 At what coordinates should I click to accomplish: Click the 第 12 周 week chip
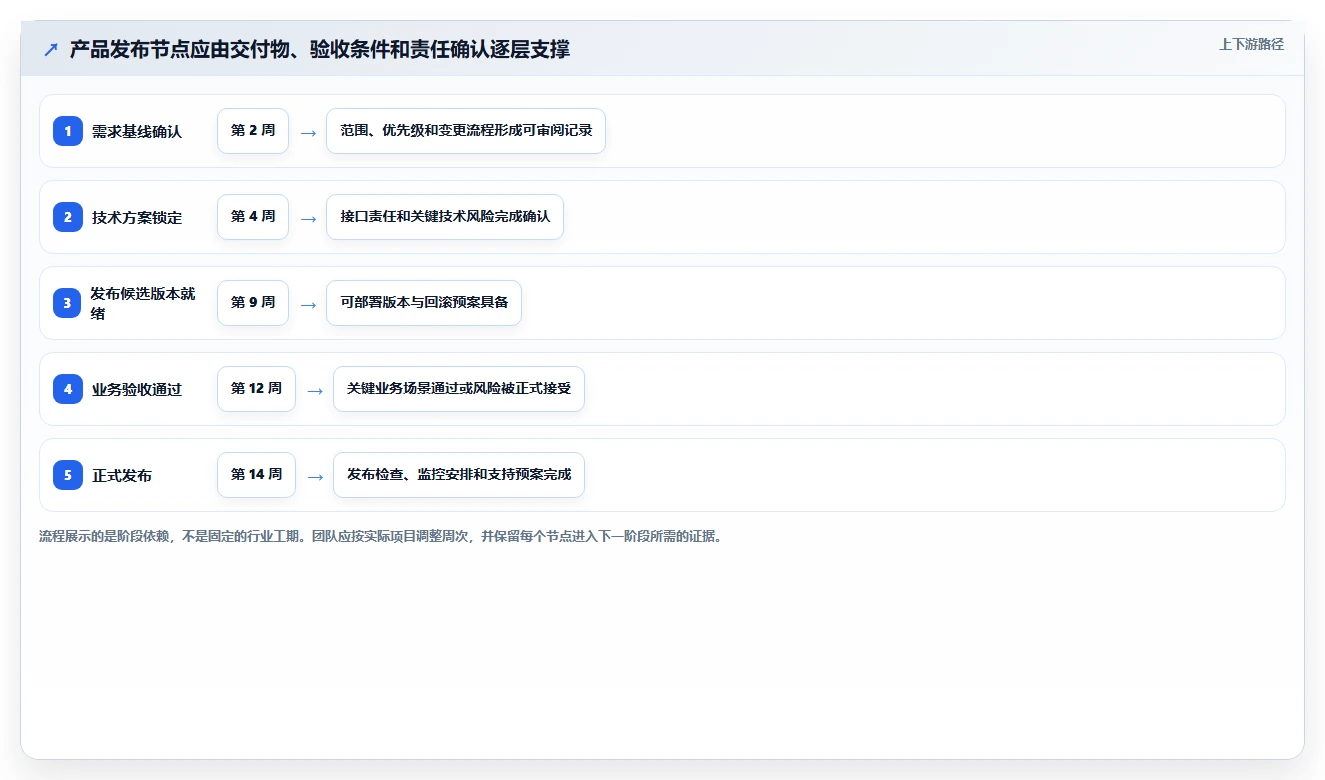pyautogui.click(x=256, y=389)
